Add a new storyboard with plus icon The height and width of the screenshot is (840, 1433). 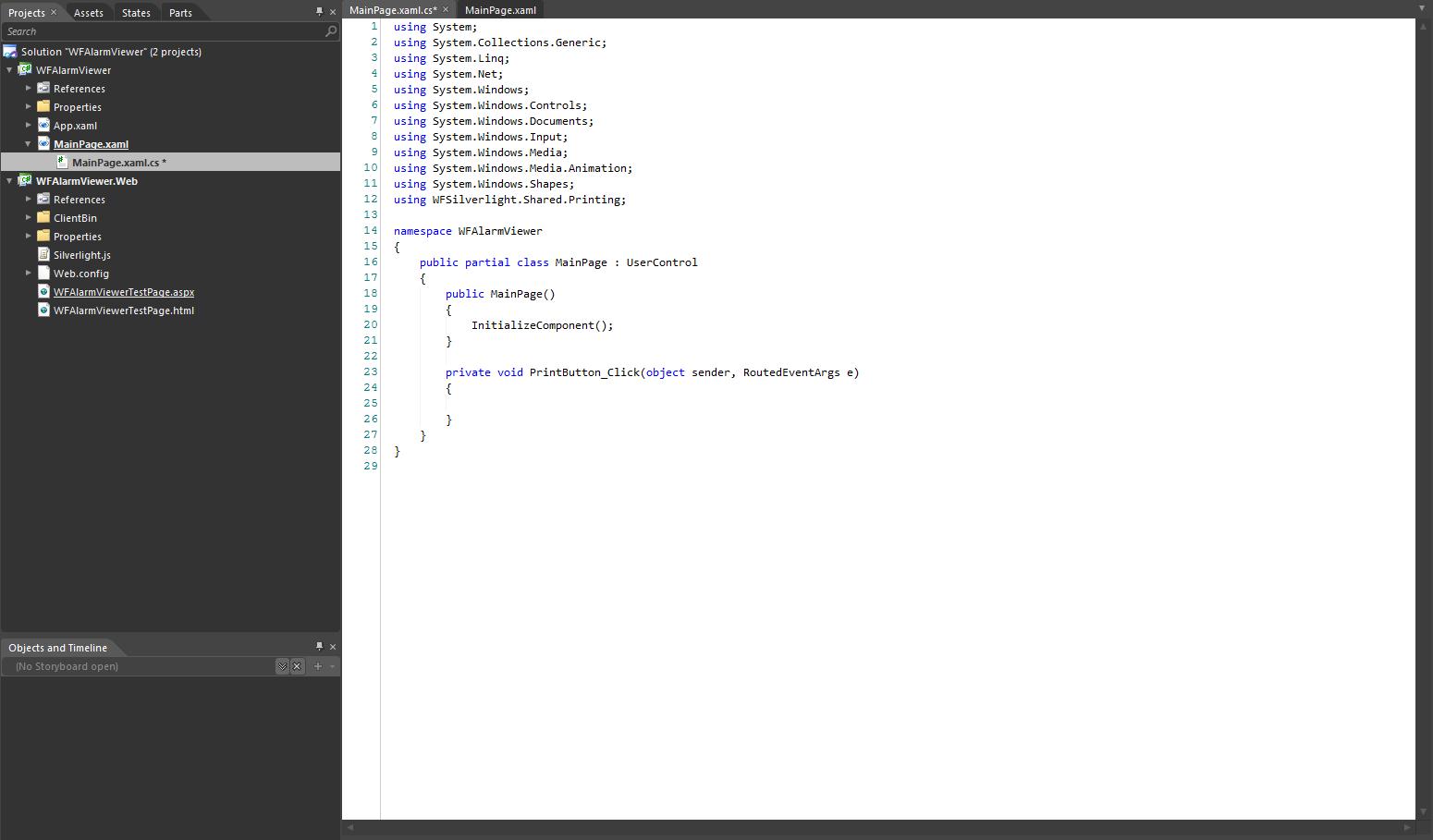pos(318,666)
